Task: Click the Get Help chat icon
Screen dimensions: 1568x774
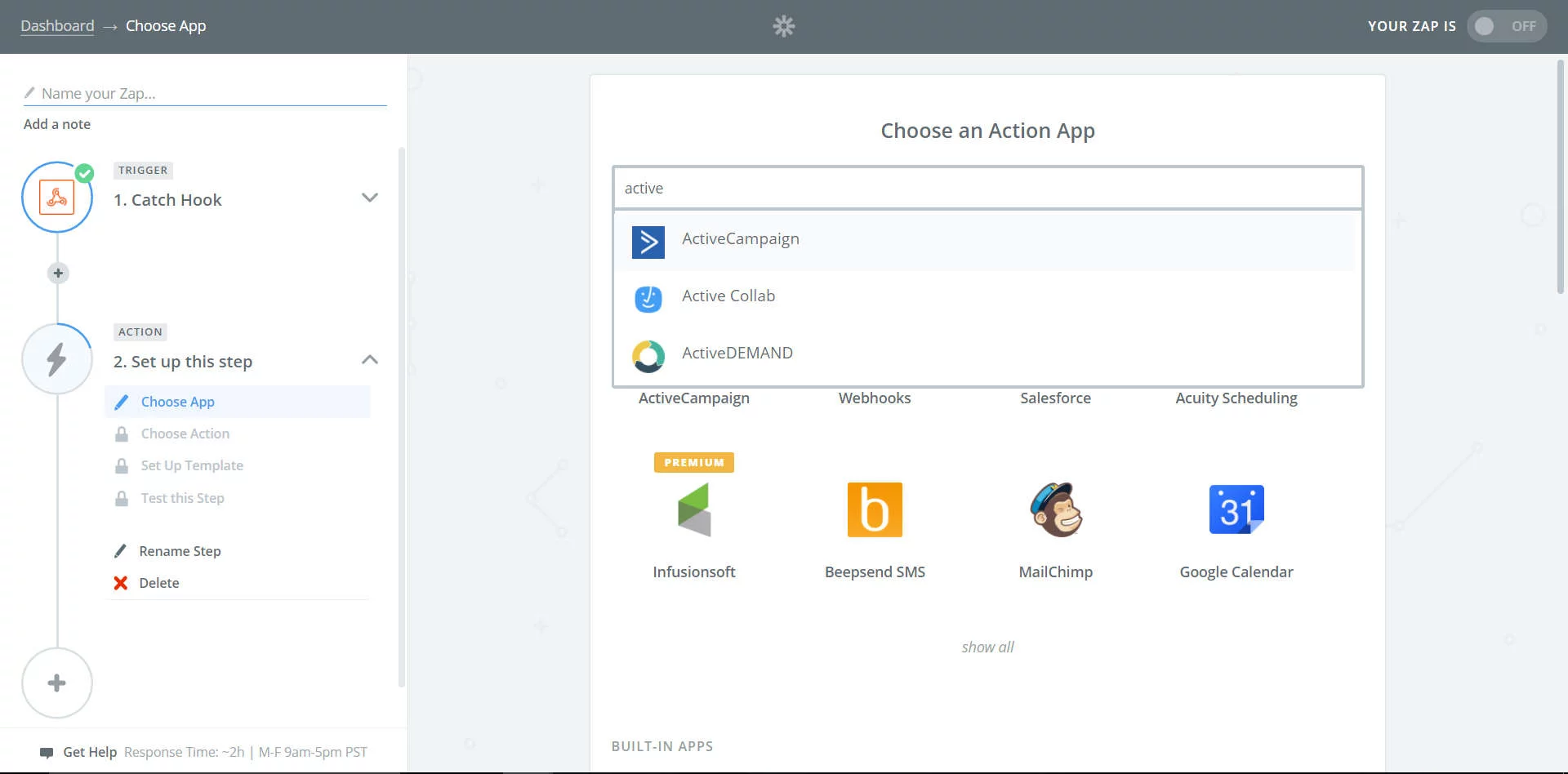Action: click(47, 753)
